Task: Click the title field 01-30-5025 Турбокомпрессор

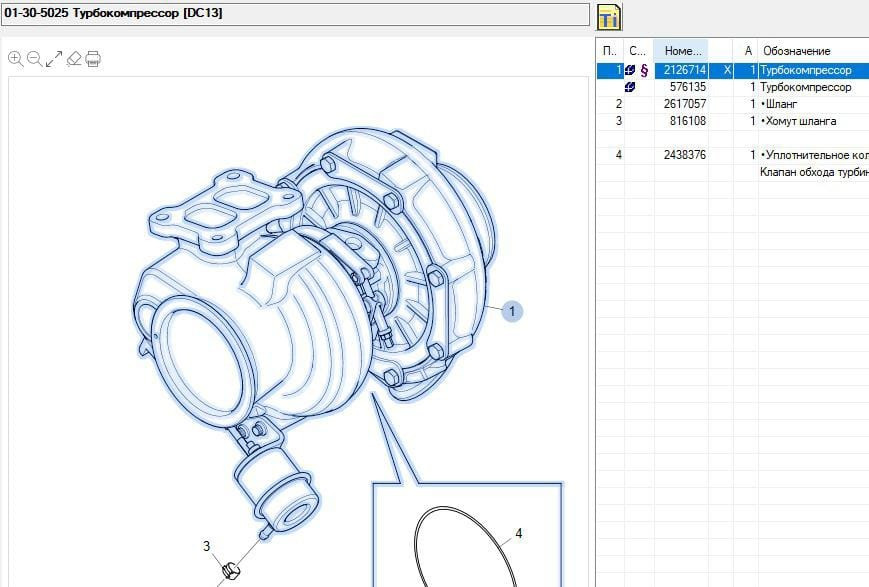Action: pos(295,13)
